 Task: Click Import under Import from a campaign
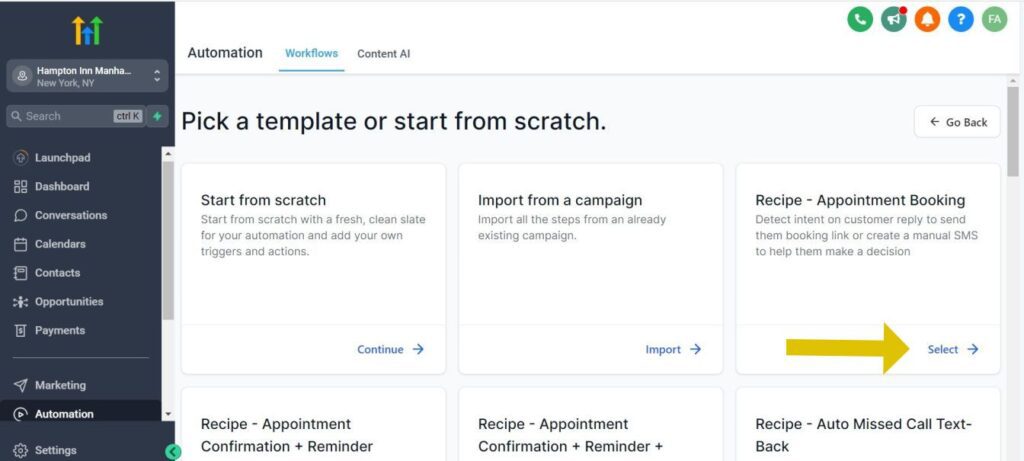click(x=672, y=349)
